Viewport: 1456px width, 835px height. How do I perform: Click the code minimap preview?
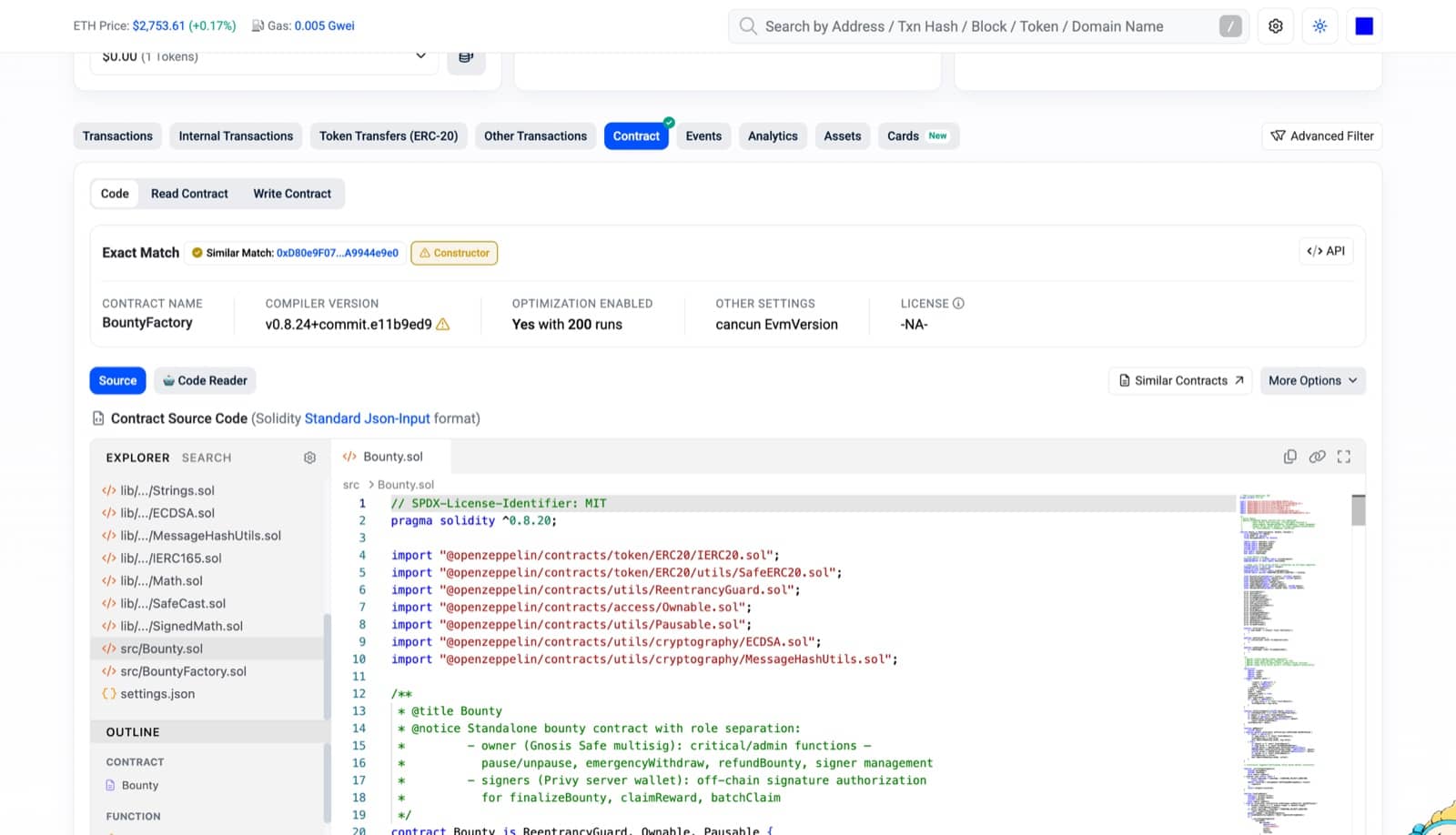(x=1293, y=663)
